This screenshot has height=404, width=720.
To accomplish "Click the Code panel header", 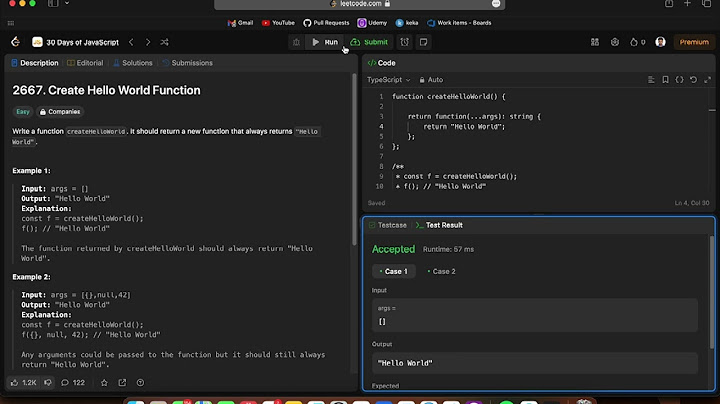I will tap(382, 63).
